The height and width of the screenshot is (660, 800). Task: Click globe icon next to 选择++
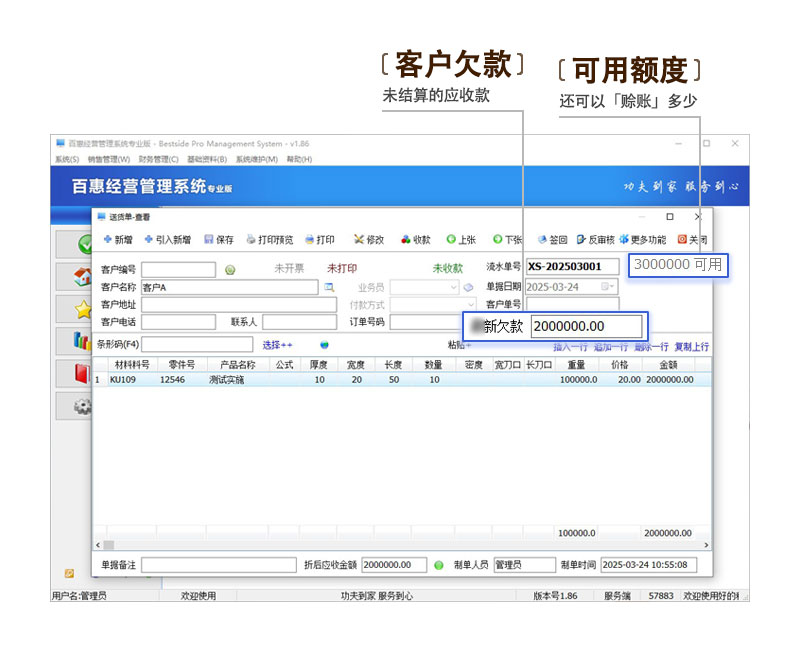[324, 345]
